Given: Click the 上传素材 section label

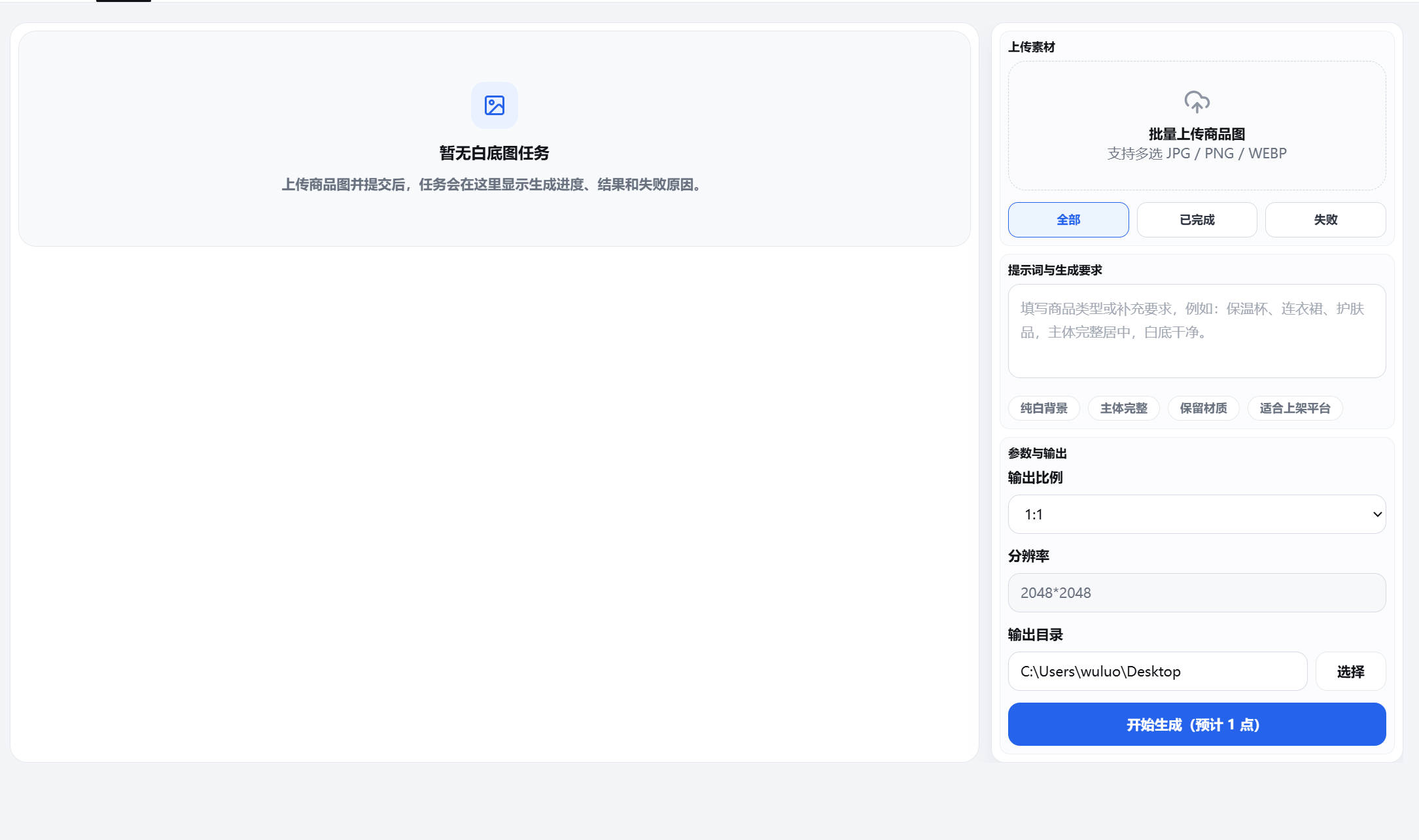Looking at the screenshot, I should 1032,47.
